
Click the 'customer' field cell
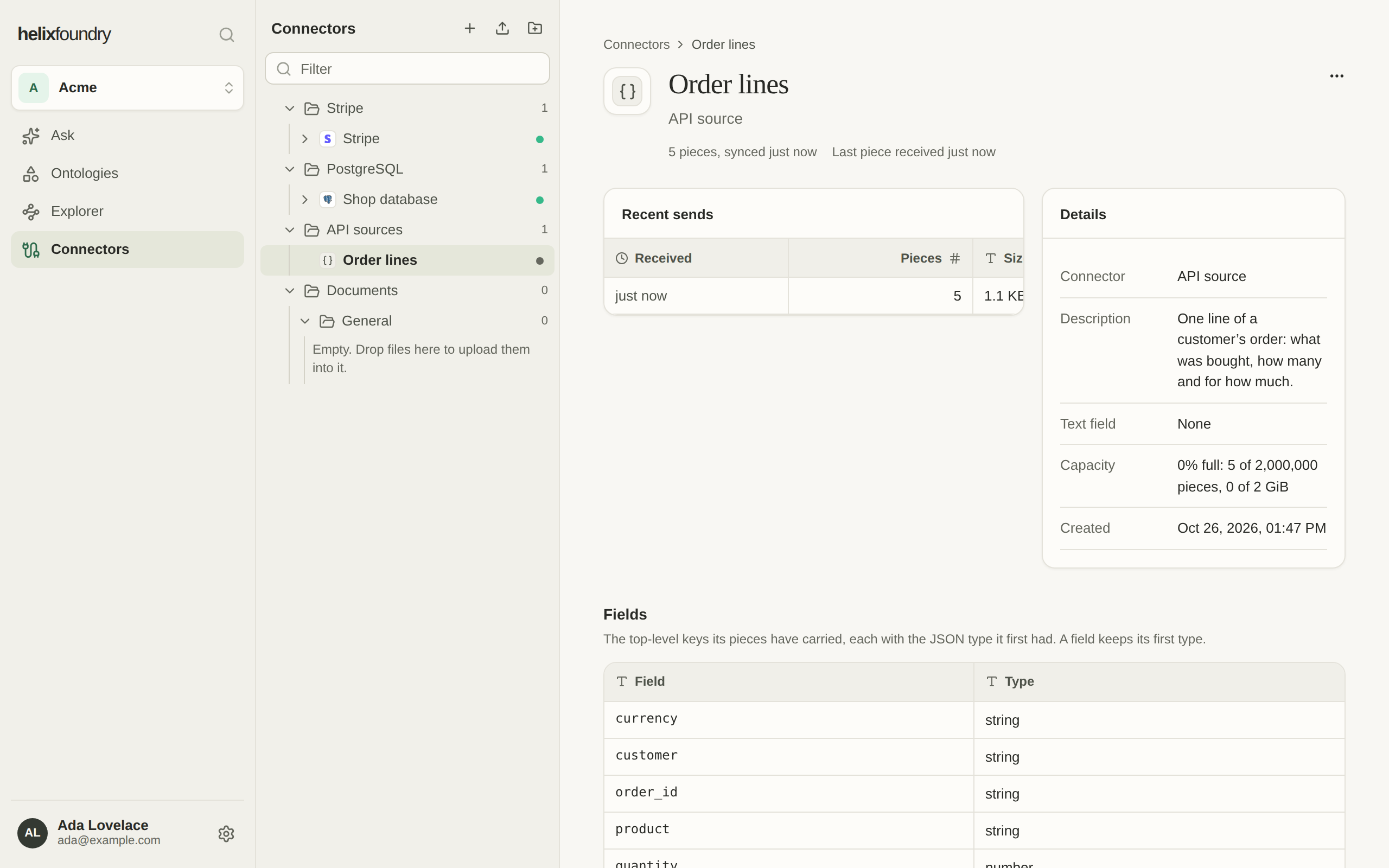[x=788, y=757]
